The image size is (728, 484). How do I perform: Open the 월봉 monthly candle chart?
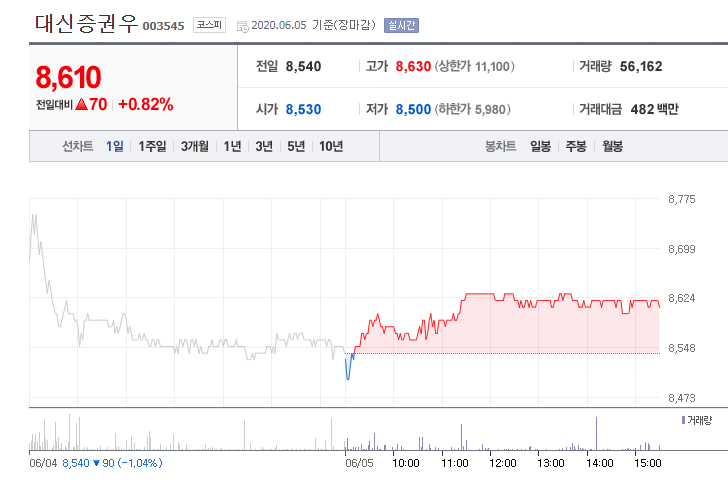[612, 146]
